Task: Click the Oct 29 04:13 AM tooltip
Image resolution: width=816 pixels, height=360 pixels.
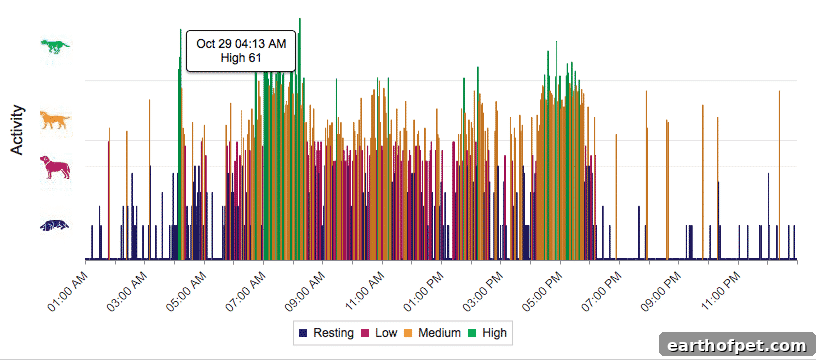Action: 241,50
